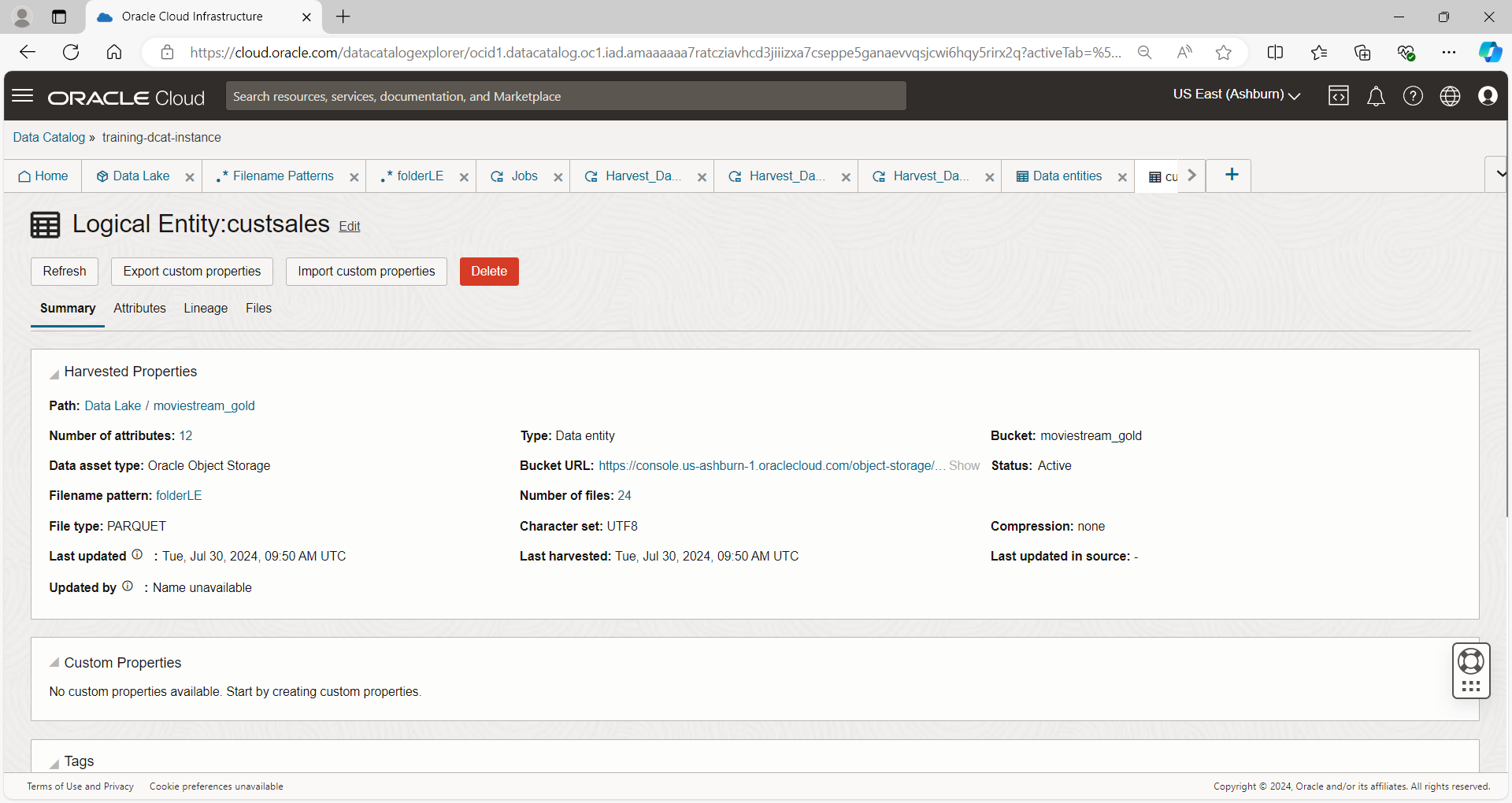Close the folderLE tab
The image size is (1512, 803).
coord(464,177)
